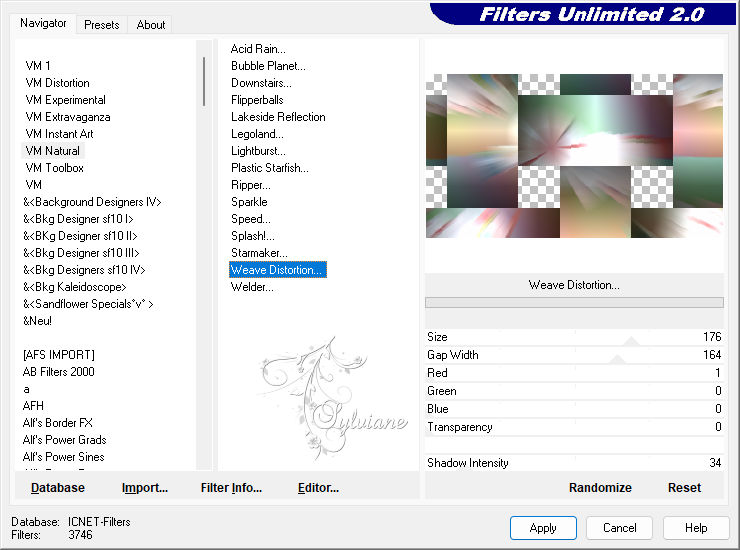Choose the Acid Rain... filter
Image resolution: width=740 pixels, height=550 pixels.
click(x=258, y=49)
